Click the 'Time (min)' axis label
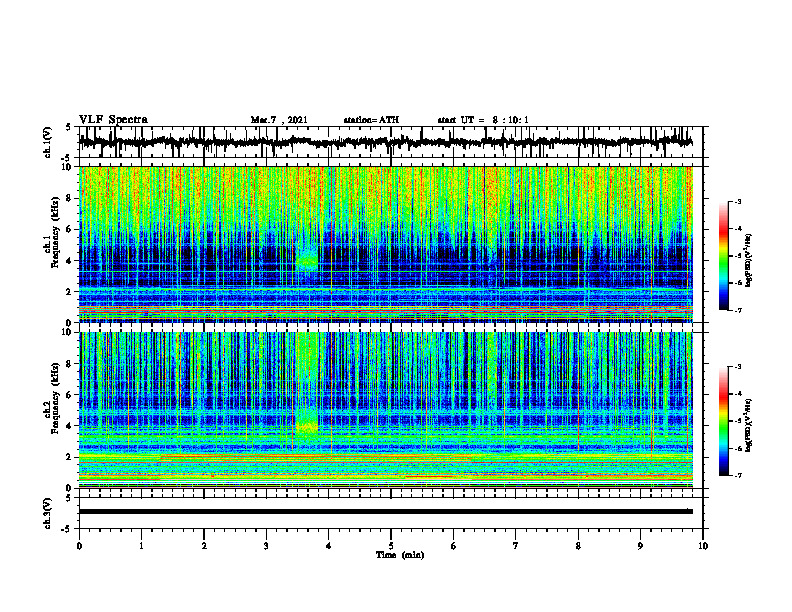This screenshot has height=612, width=792. coord(400,555)
